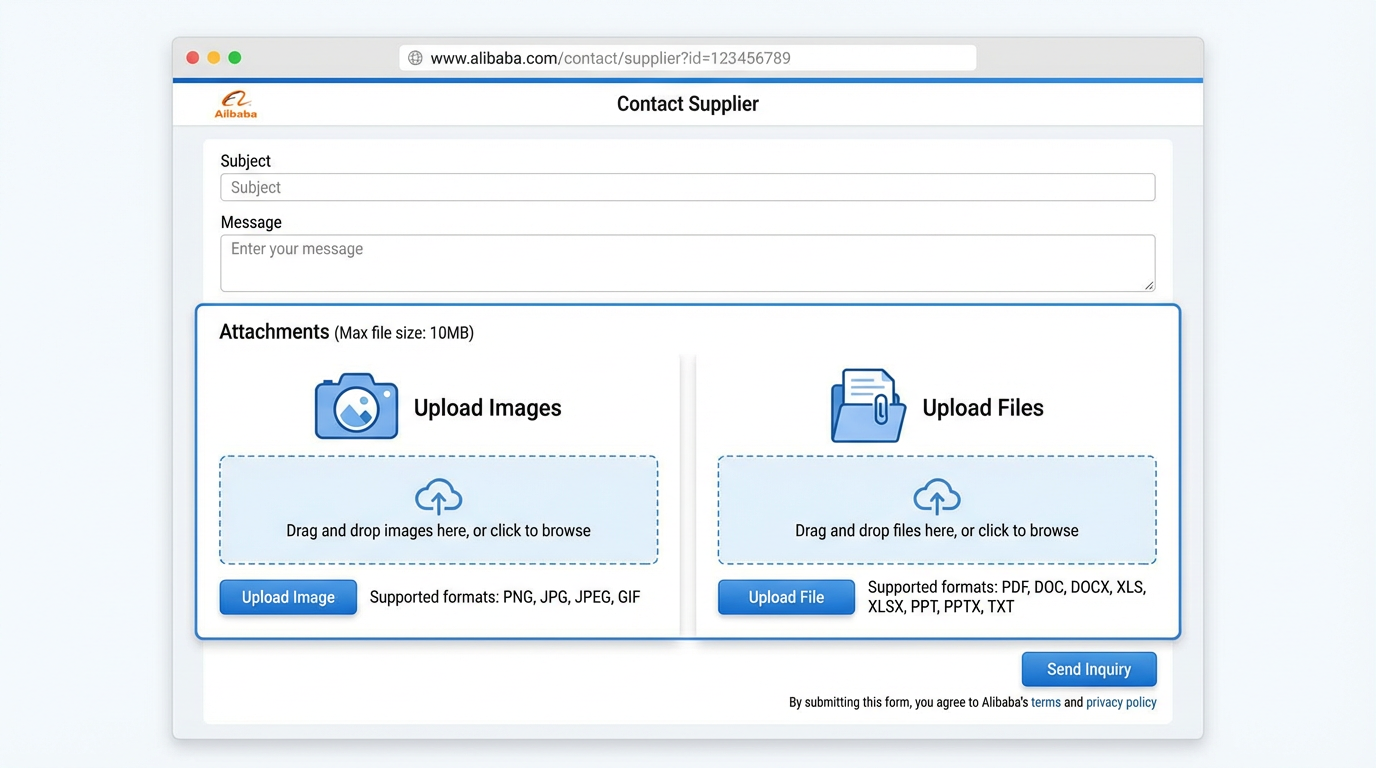Submit the form with Send Inquiry
The height and width of the screenshot is (768, 1376).
(x=1089, y=669)
